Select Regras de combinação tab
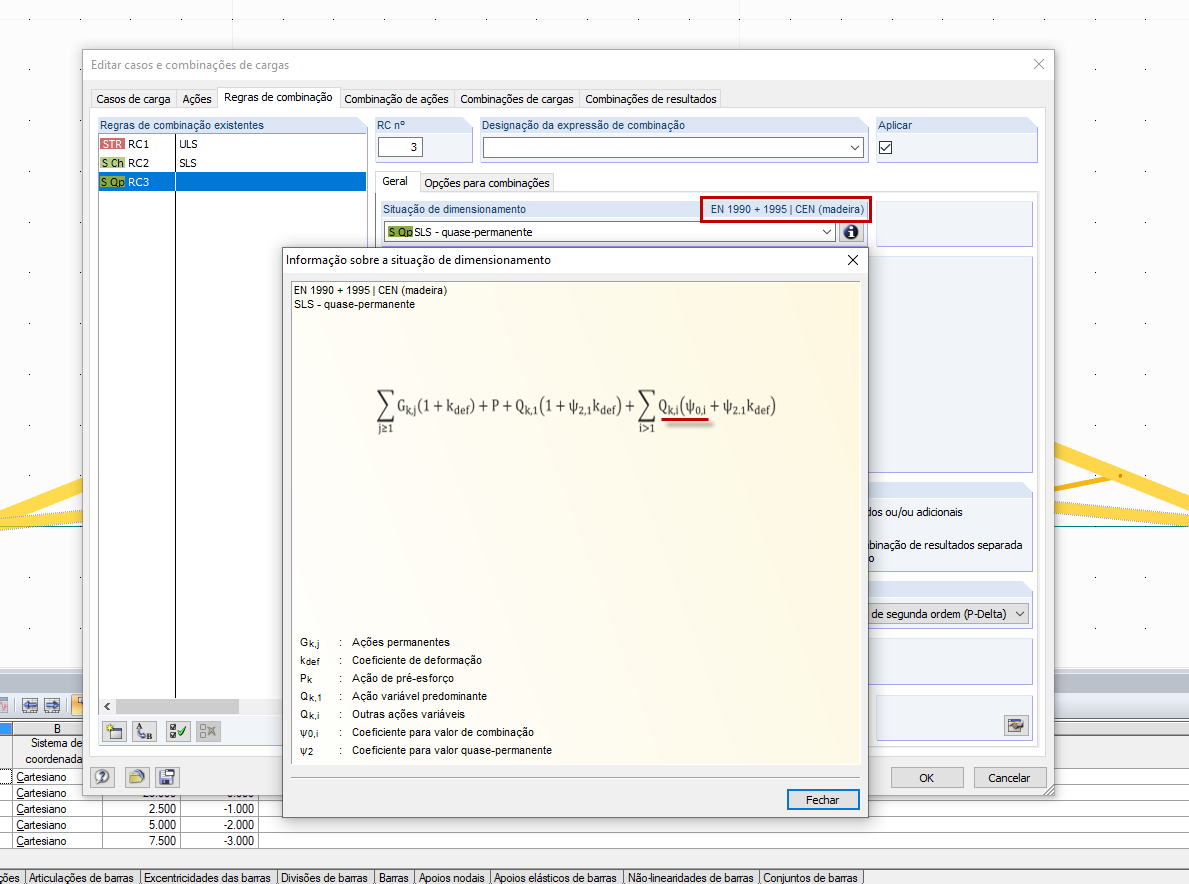This screenshot has width=1189, height=884. (x=278, y=98)
